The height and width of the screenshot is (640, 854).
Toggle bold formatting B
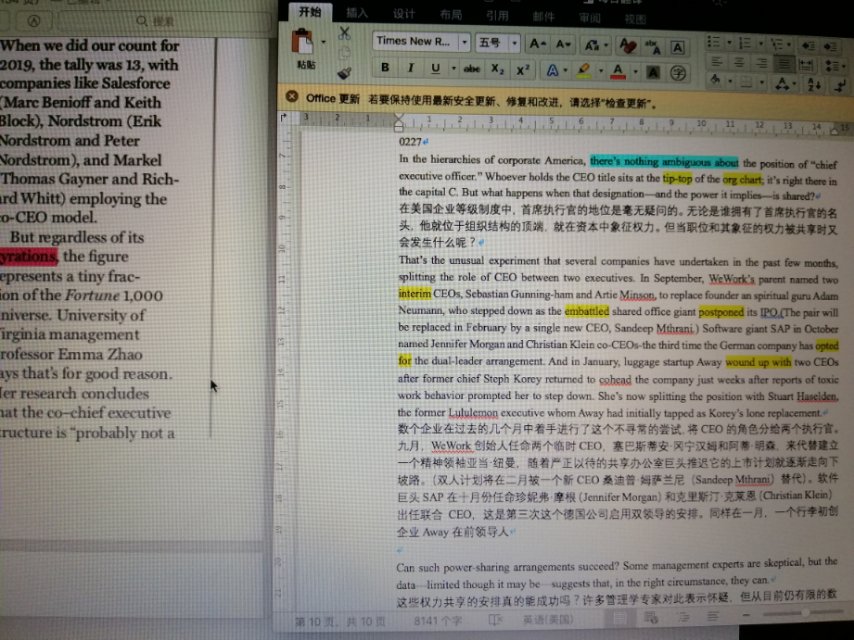coord(385,68)
